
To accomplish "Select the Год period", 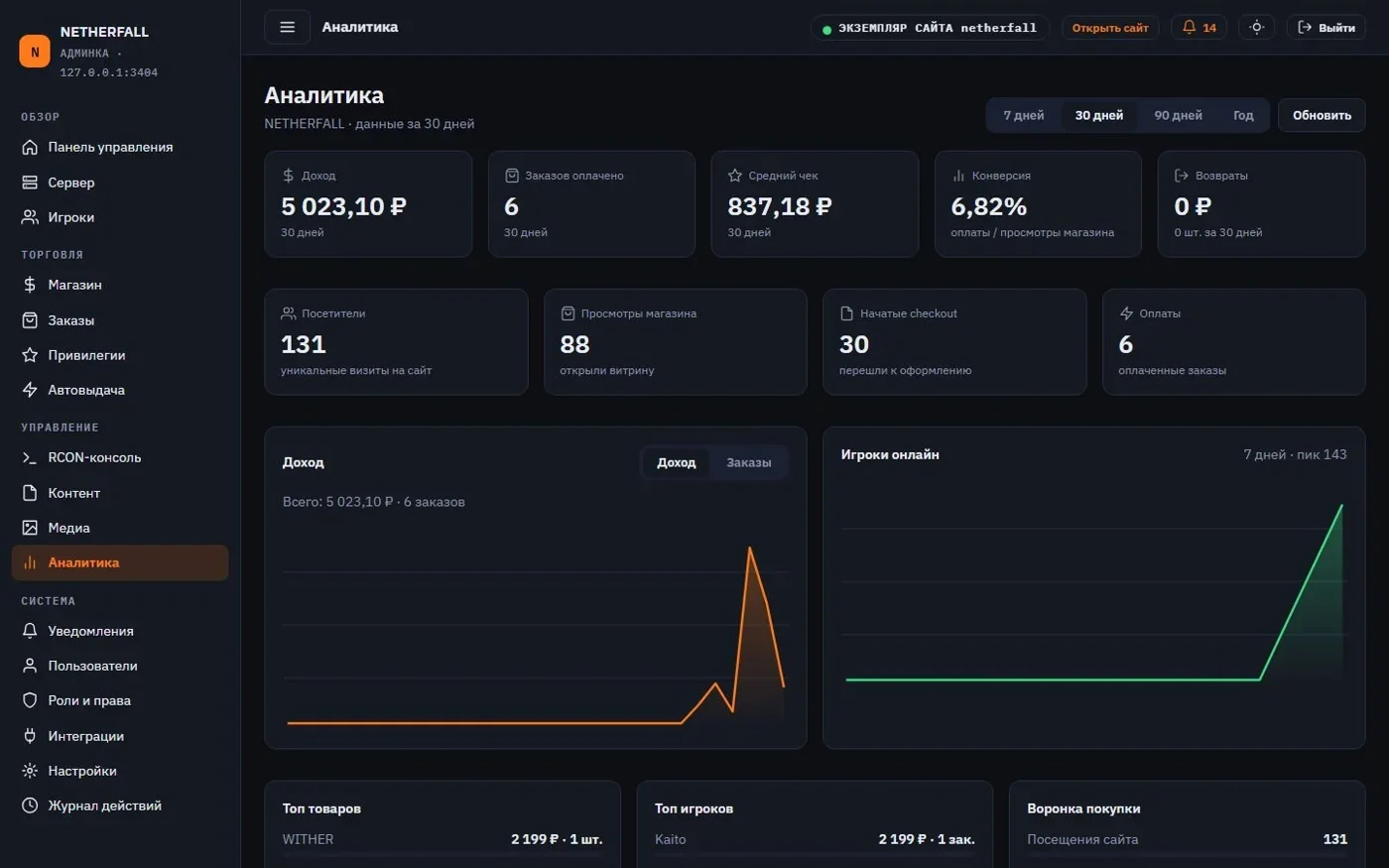I will [x=1243, y=115].
